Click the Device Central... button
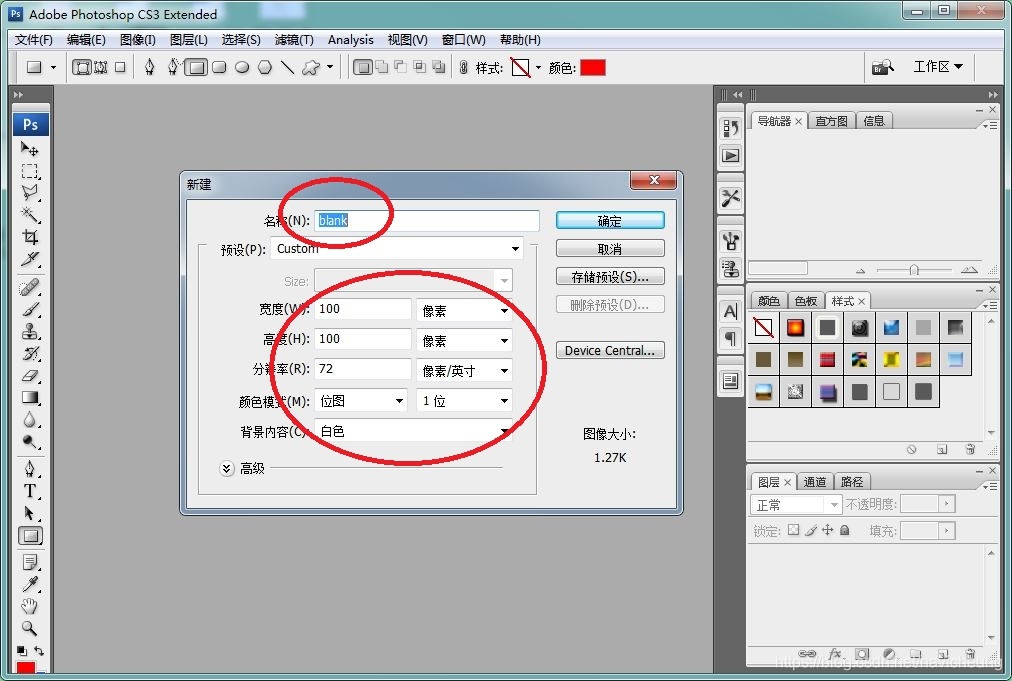1012x681 pixels. point(610,351)
